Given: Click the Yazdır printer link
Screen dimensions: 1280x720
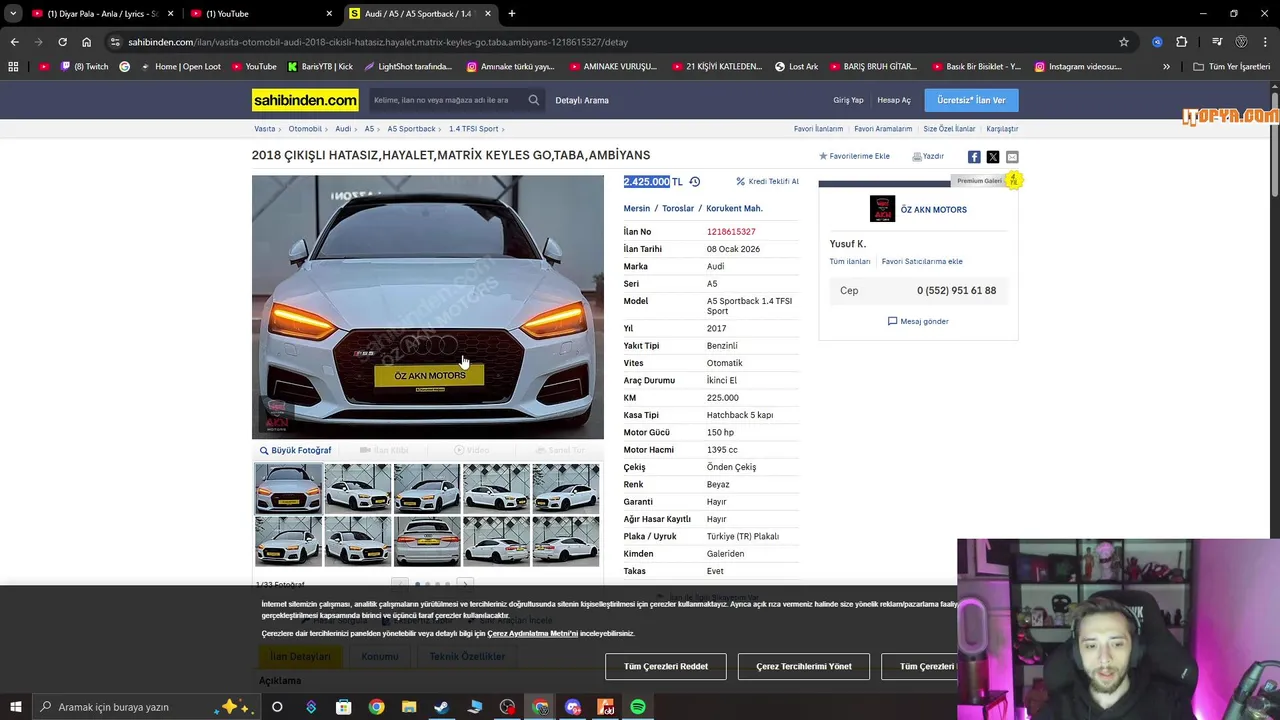Looking at the screenshot, I should pyautogui.click(x=928, y=156).
